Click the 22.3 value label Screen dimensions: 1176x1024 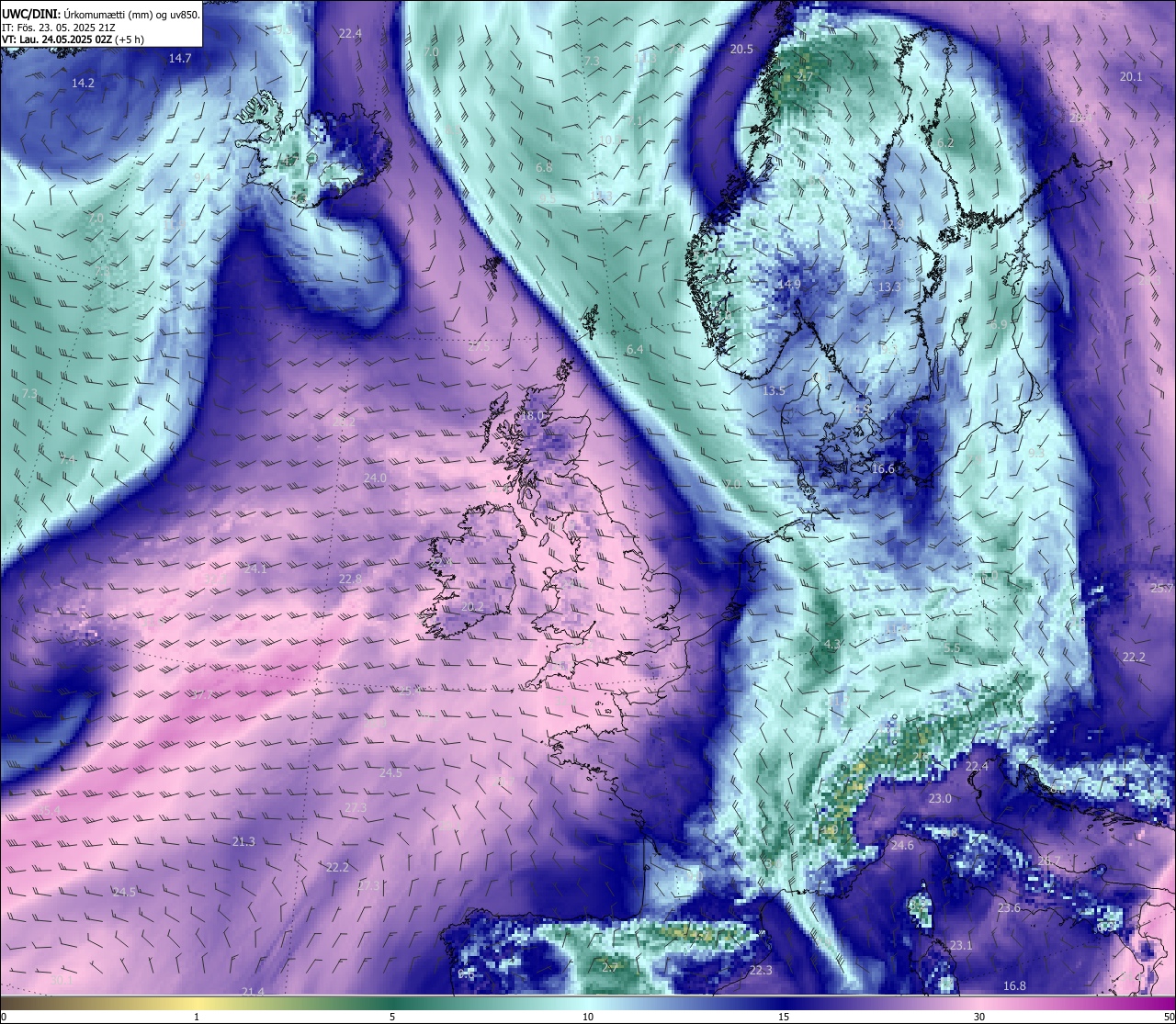[x=760, y=971]
